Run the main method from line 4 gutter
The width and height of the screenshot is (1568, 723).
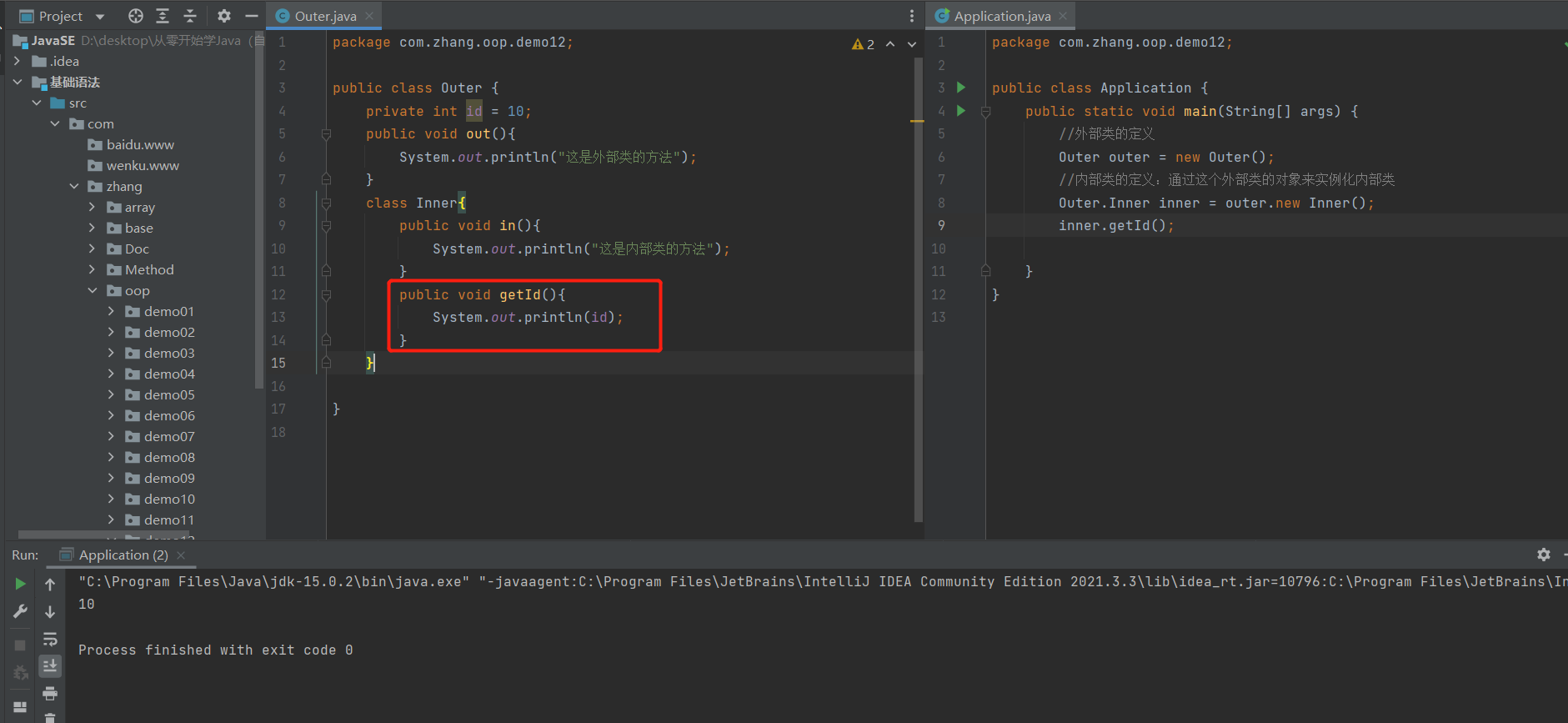tap(961, 111)
